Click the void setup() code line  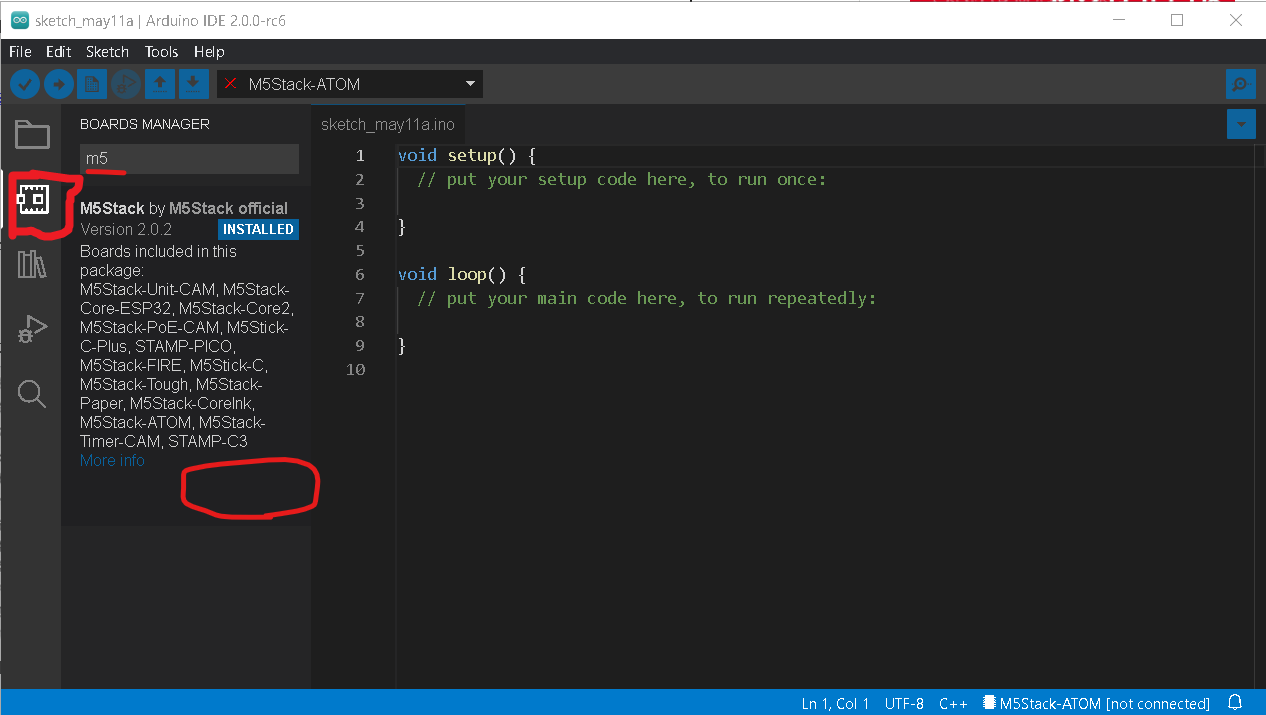[467, 156]
